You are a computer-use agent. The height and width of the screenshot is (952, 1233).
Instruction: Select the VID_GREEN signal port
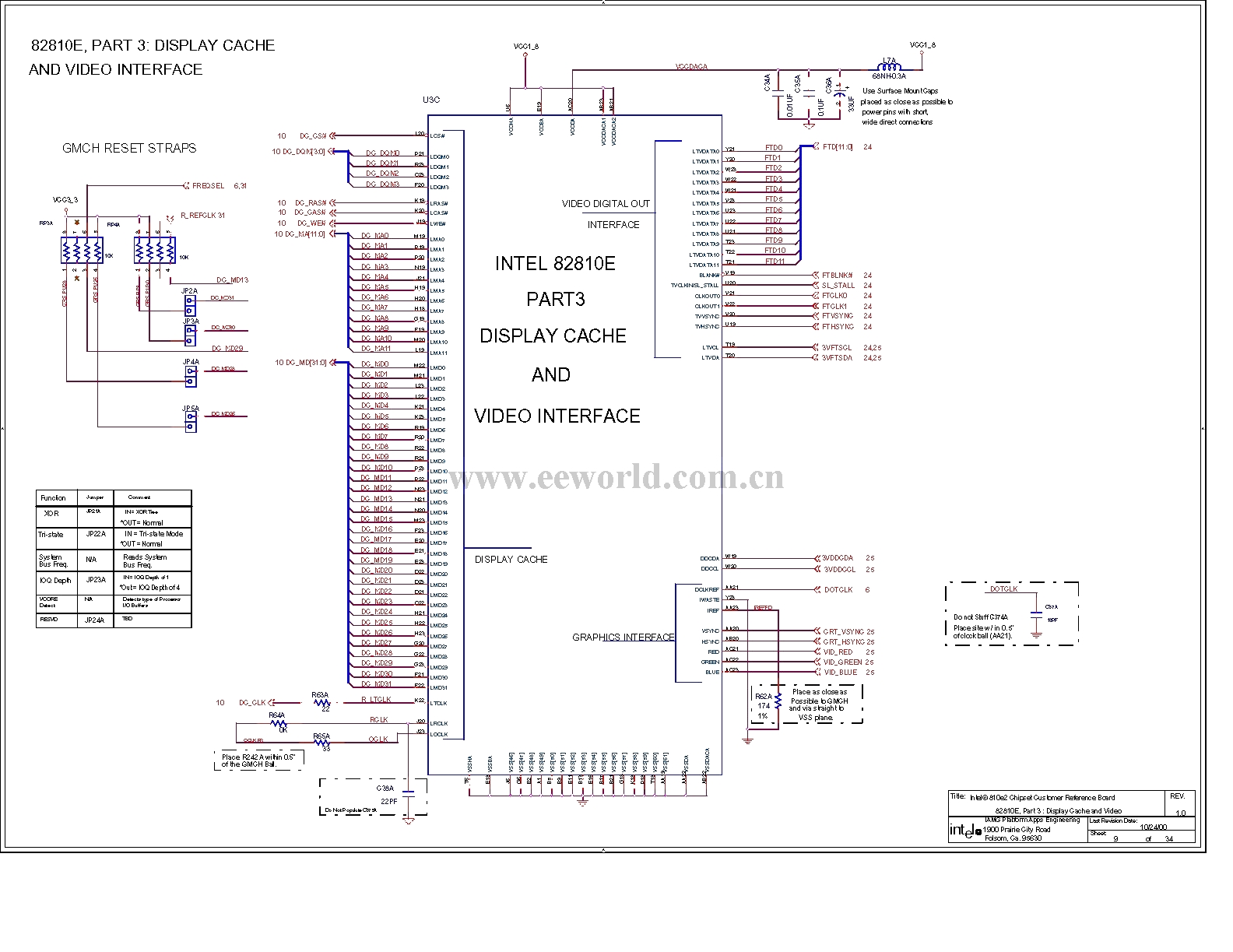838,662
